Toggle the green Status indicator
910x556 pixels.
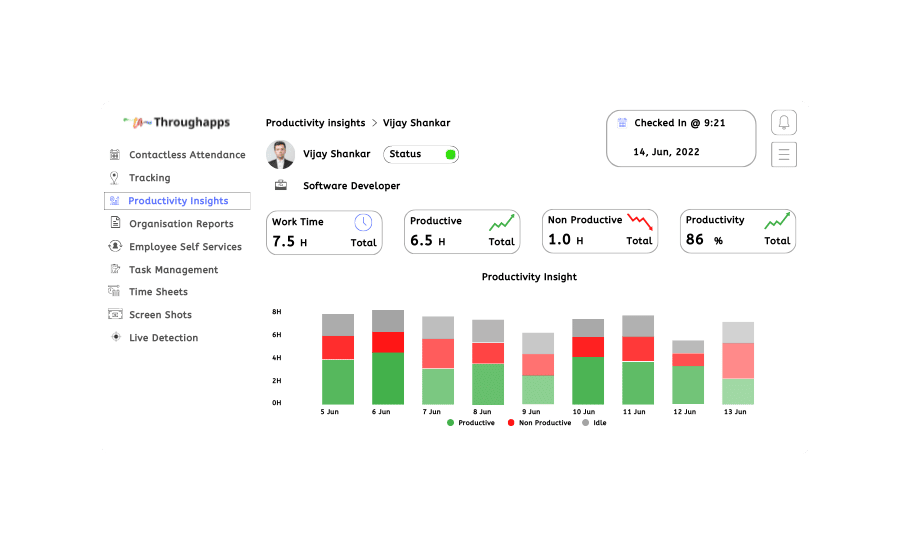450,154
